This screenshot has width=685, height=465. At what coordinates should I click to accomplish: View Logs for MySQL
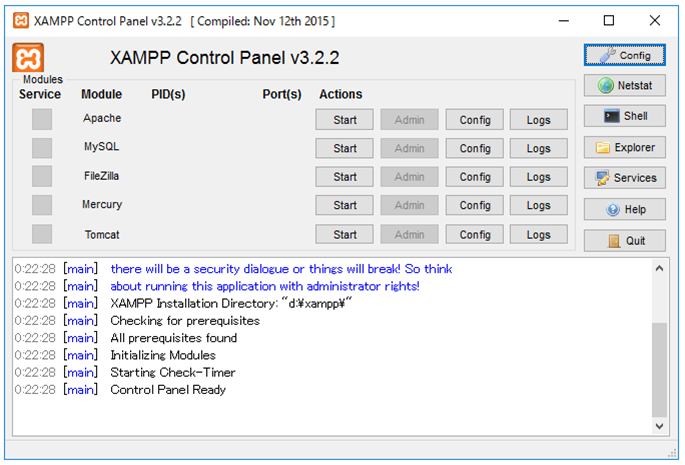[x=538, y=148]
